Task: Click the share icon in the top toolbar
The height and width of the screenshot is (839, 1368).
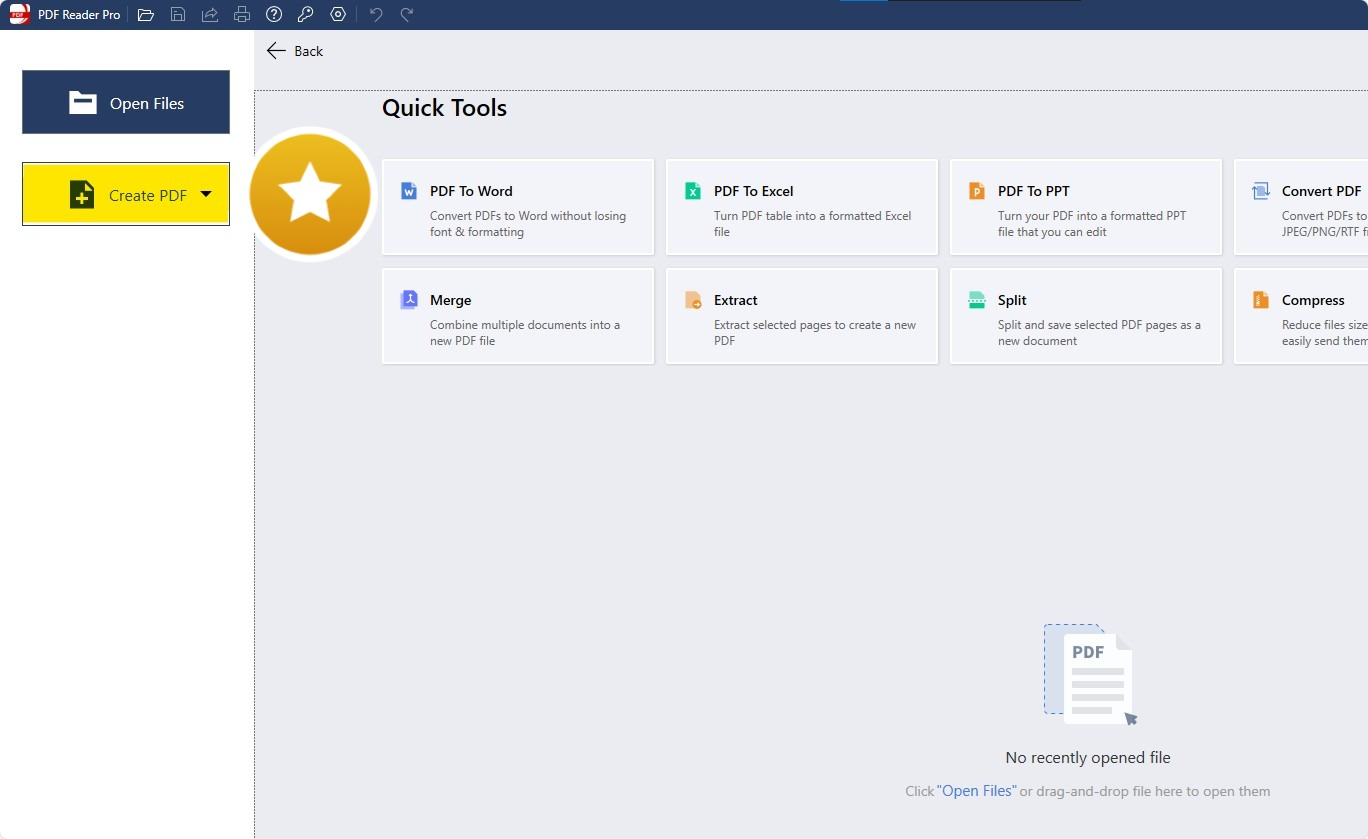Action: (210, 15)
